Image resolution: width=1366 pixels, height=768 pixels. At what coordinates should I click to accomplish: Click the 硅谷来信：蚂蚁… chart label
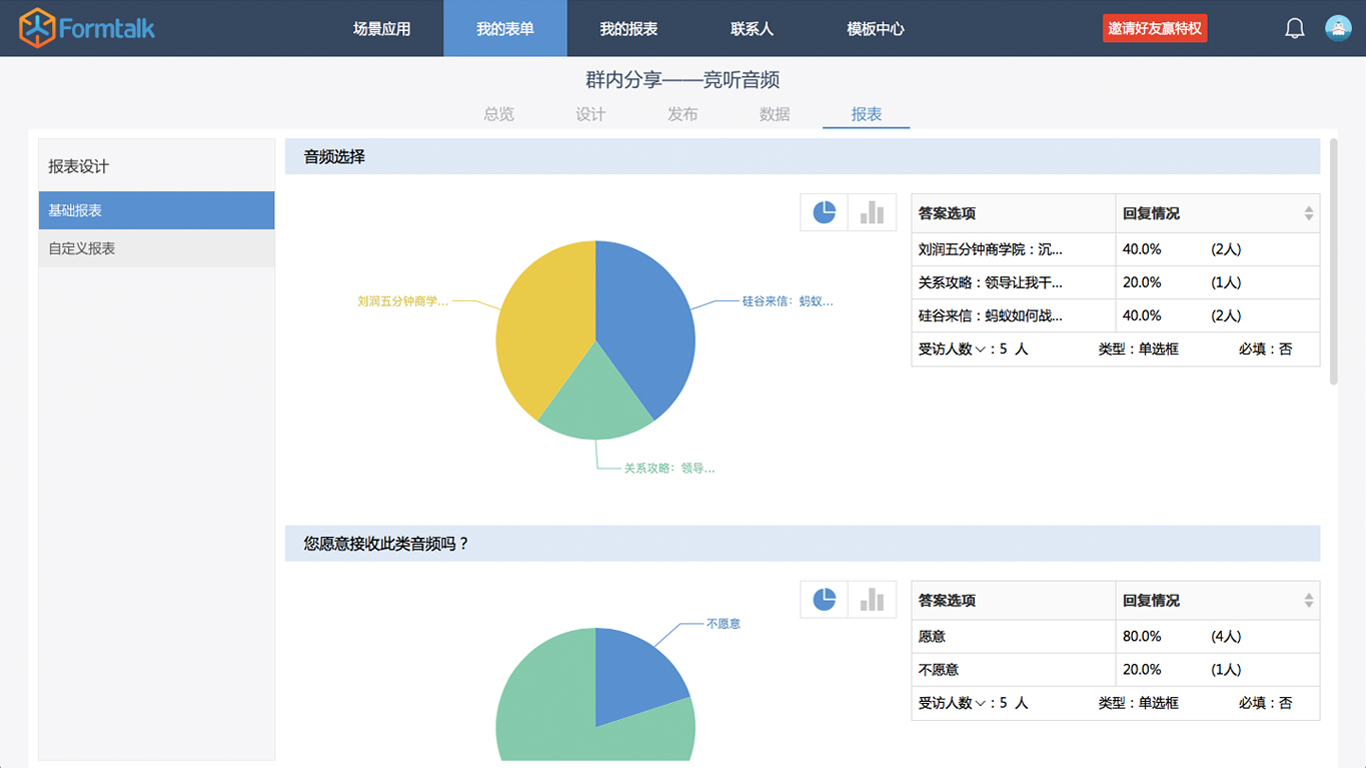[x=787, y=300]
